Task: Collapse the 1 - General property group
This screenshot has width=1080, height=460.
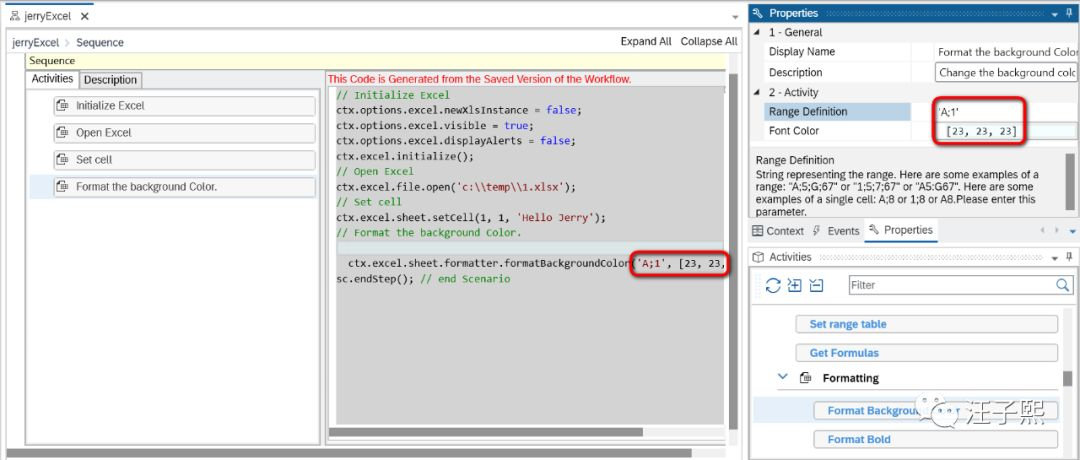Action: click(x=758, y=32)
